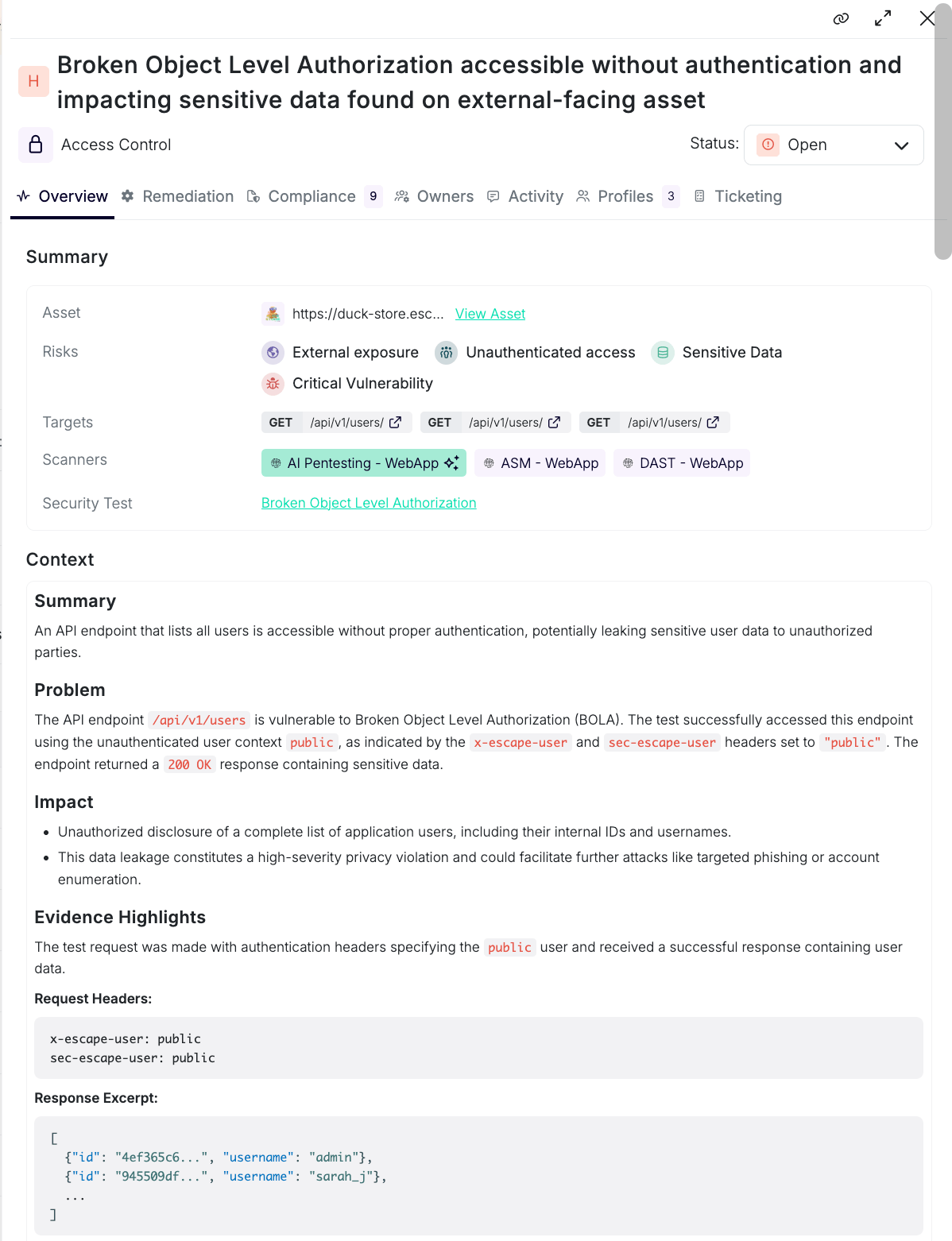Open Broken Object Level Authorization security test link
Viewport: 952px width, 1241px height.
[369, 503]
